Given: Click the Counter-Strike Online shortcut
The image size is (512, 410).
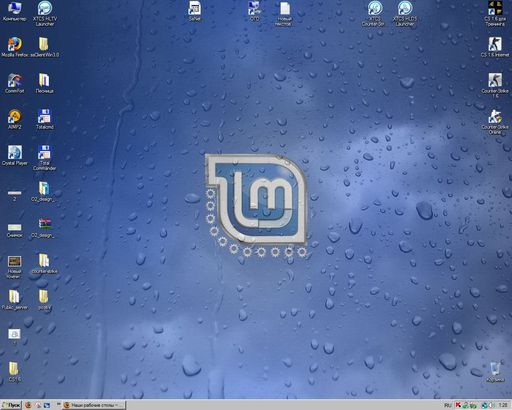Looking at the screenshot, I should (495, 122).
